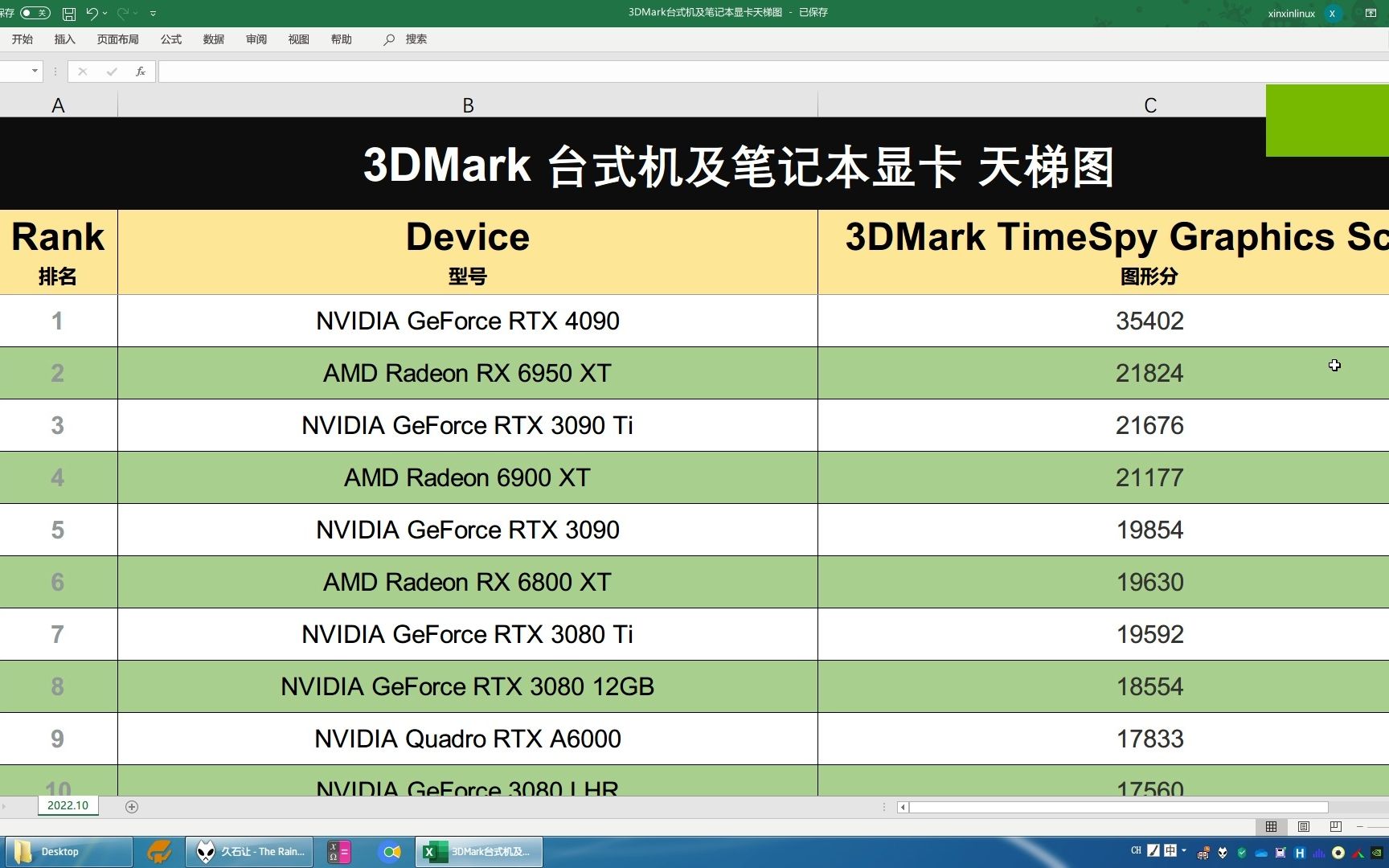This screenshot has height=868, width=1389.
Task: Open the Chrome taskbar icon
Action: 391,852
